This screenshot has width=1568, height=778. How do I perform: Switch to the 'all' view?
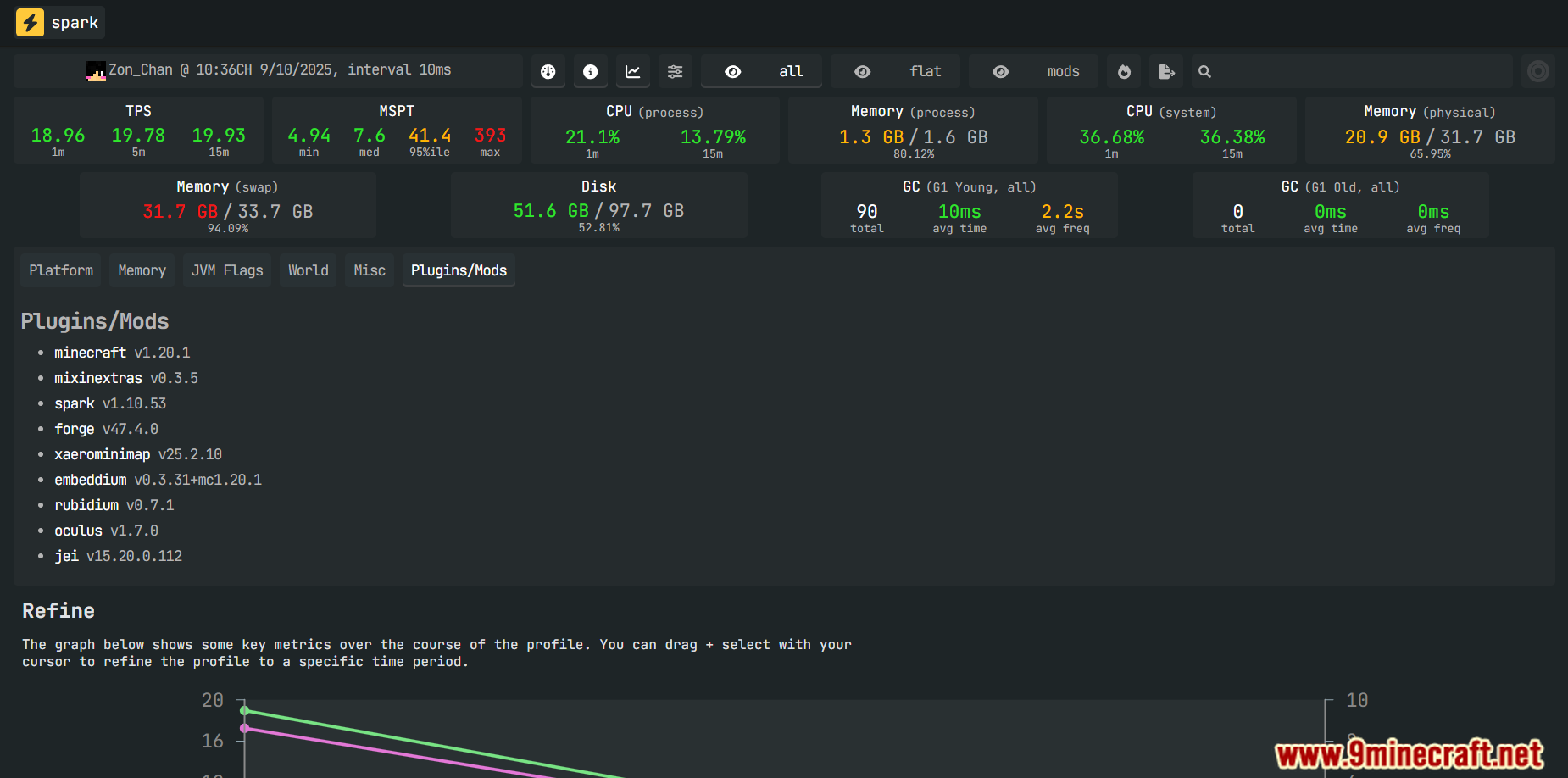pos(761,72)
